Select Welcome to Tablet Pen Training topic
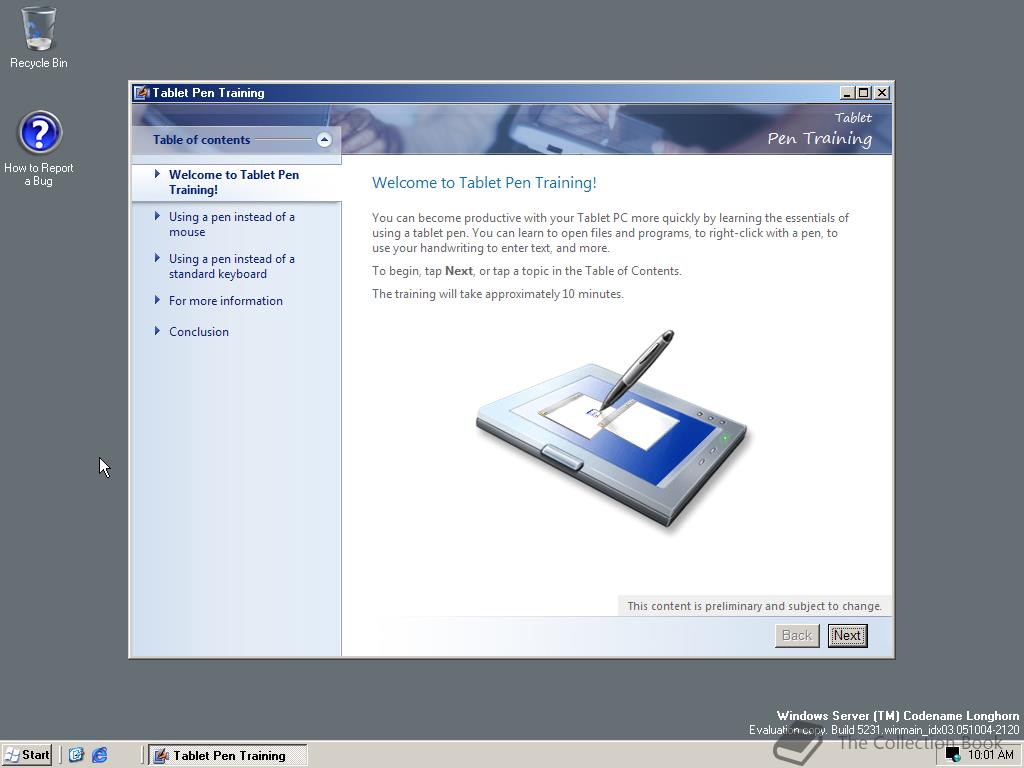Image resolution: width=1024 pixels, height=768 pixels. pyautogui.click(x=234, y=182)
